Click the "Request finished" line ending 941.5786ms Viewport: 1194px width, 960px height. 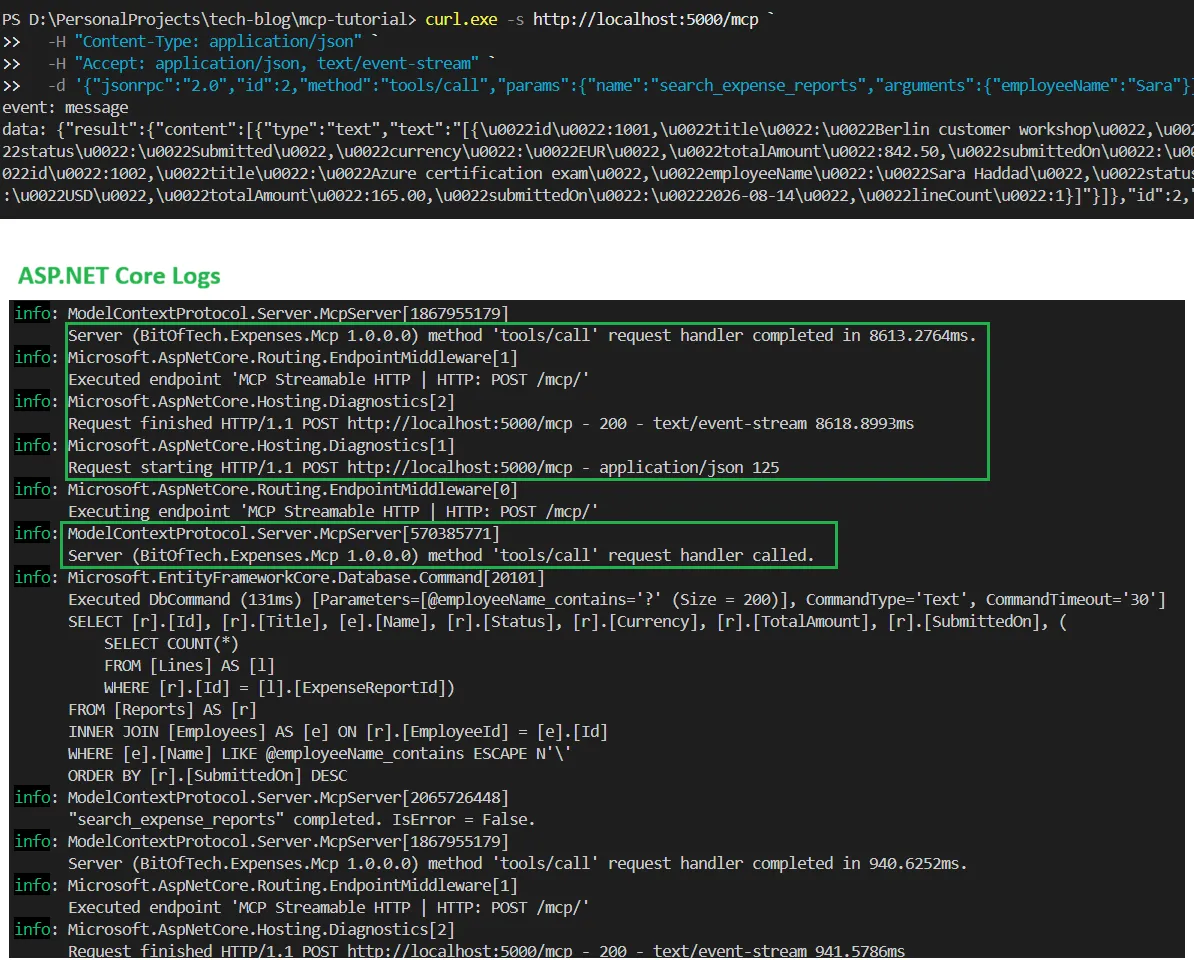tap(487, 952)
